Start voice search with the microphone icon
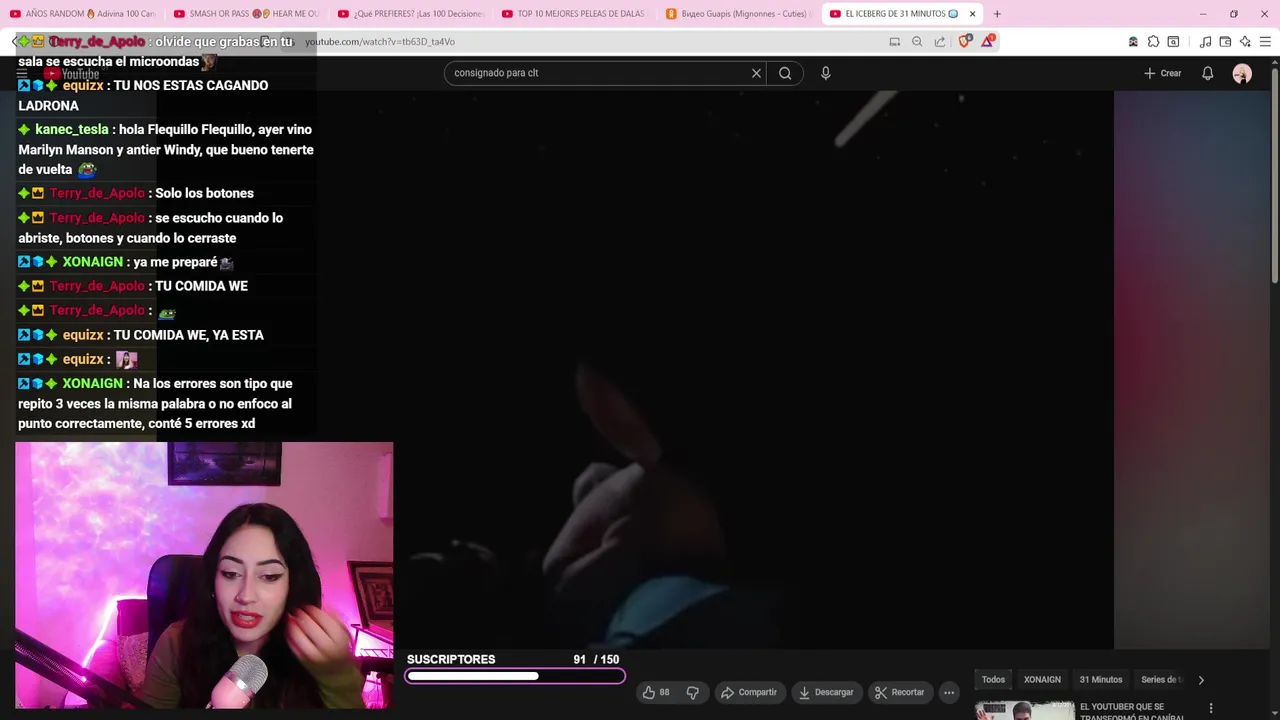Image resolution: width=1280 pixels, height=720 pixels. pos(826,73)
